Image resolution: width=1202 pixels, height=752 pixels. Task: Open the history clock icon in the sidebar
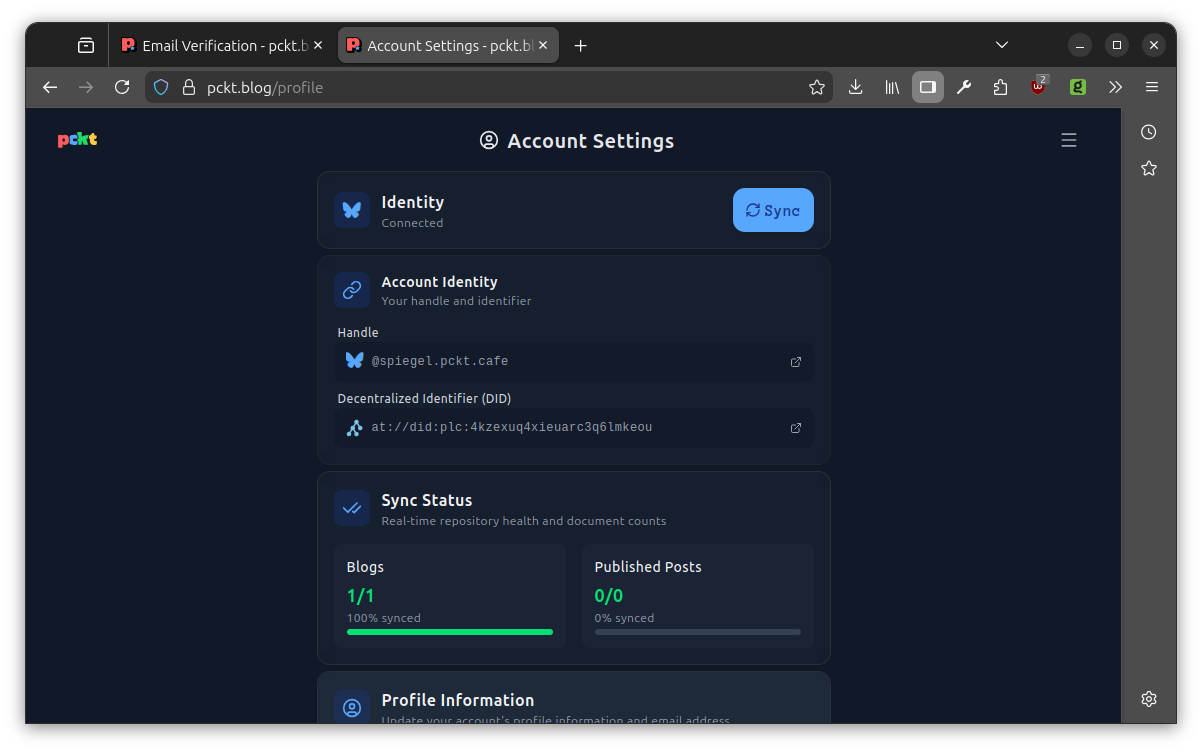click(x=1148, y=131)
